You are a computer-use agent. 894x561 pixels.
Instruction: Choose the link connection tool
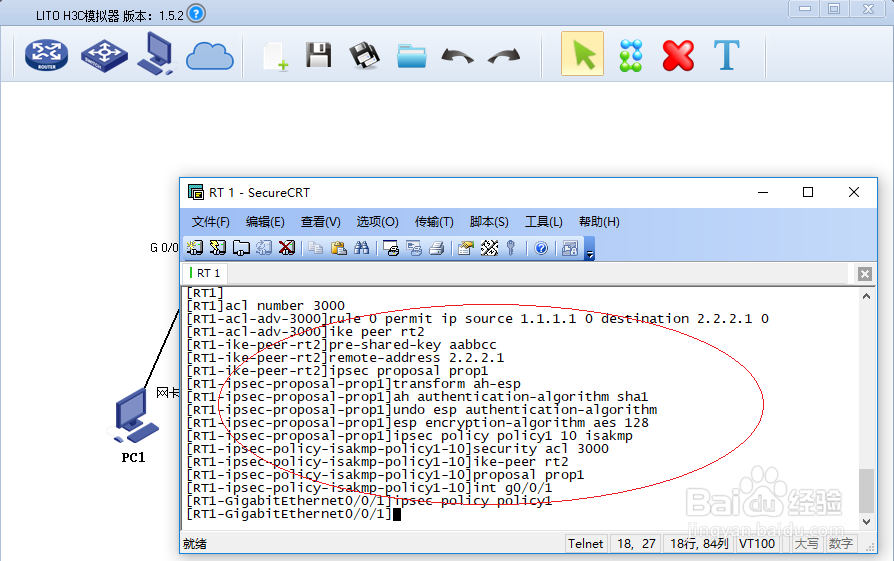coord(631,55)
